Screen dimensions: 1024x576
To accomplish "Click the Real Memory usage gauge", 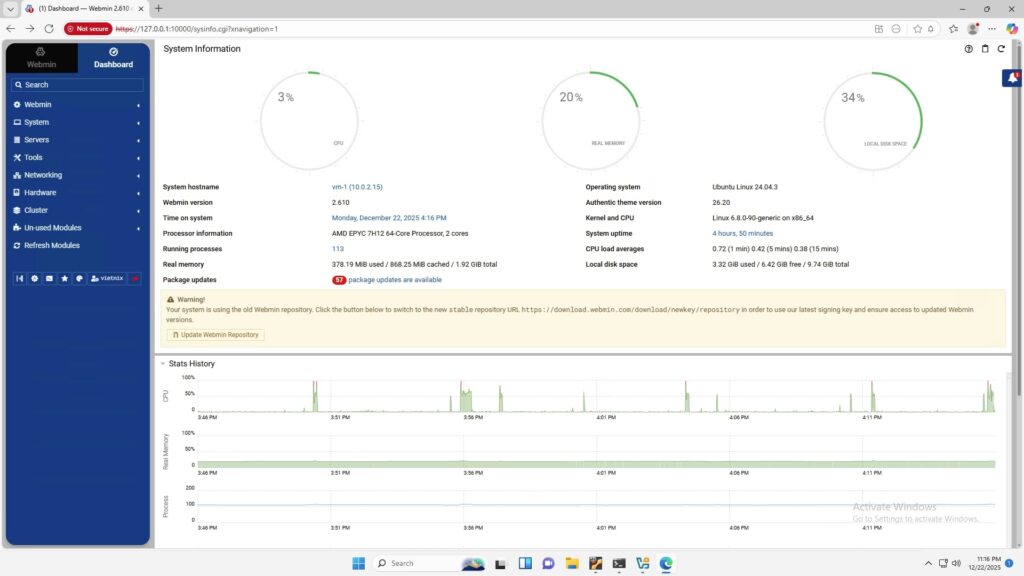I will [591, 121].
